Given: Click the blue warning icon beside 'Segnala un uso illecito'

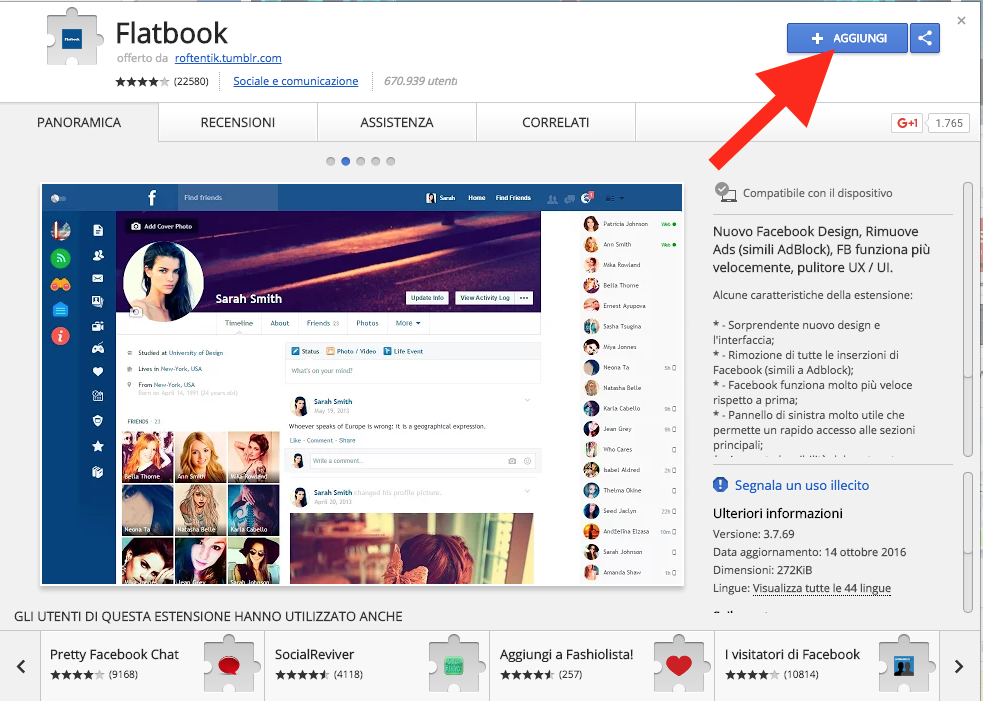Looking at the screenshot, I should [720, 485].
